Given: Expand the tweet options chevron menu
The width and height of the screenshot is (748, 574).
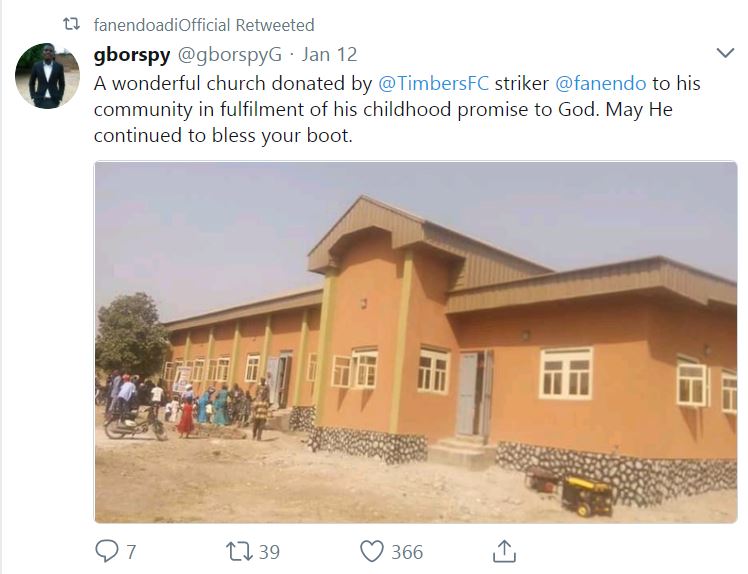Looking at the screenshot, I should click(726, 53).
